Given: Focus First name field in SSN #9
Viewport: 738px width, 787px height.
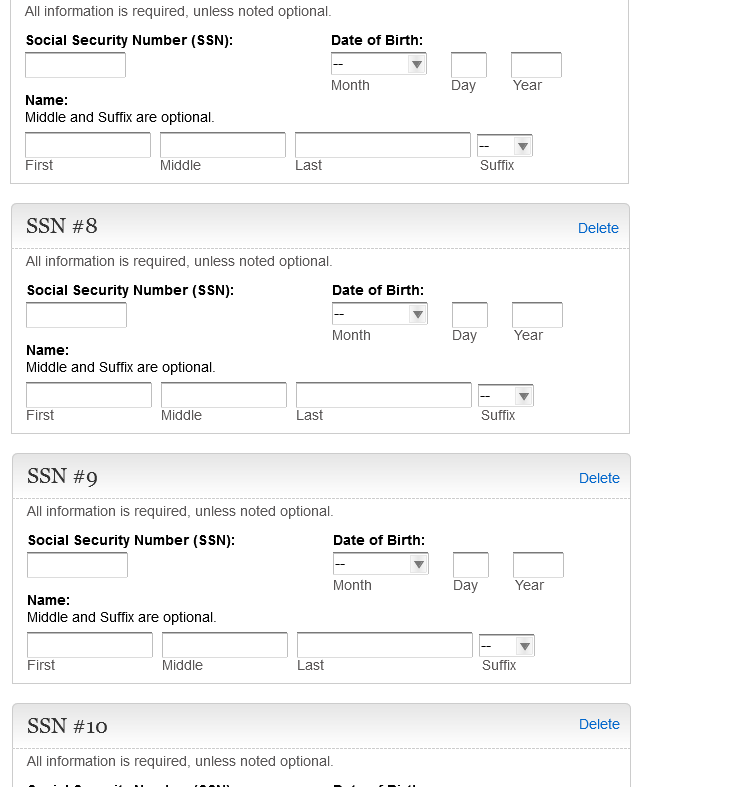Looking at the screenshot, I should coord(90,645).
